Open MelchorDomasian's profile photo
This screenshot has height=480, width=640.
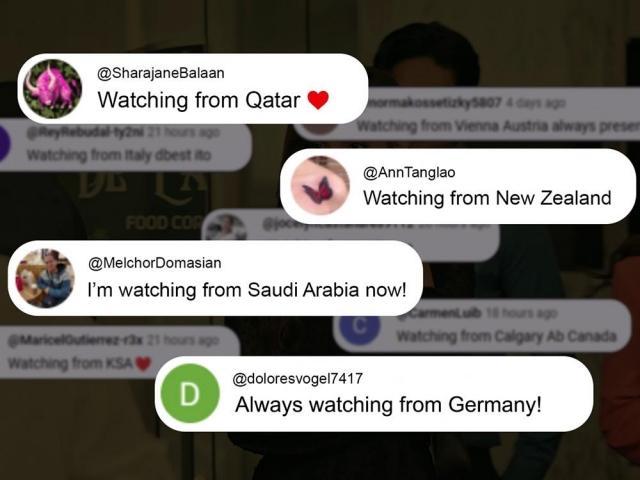pos(45,278)
